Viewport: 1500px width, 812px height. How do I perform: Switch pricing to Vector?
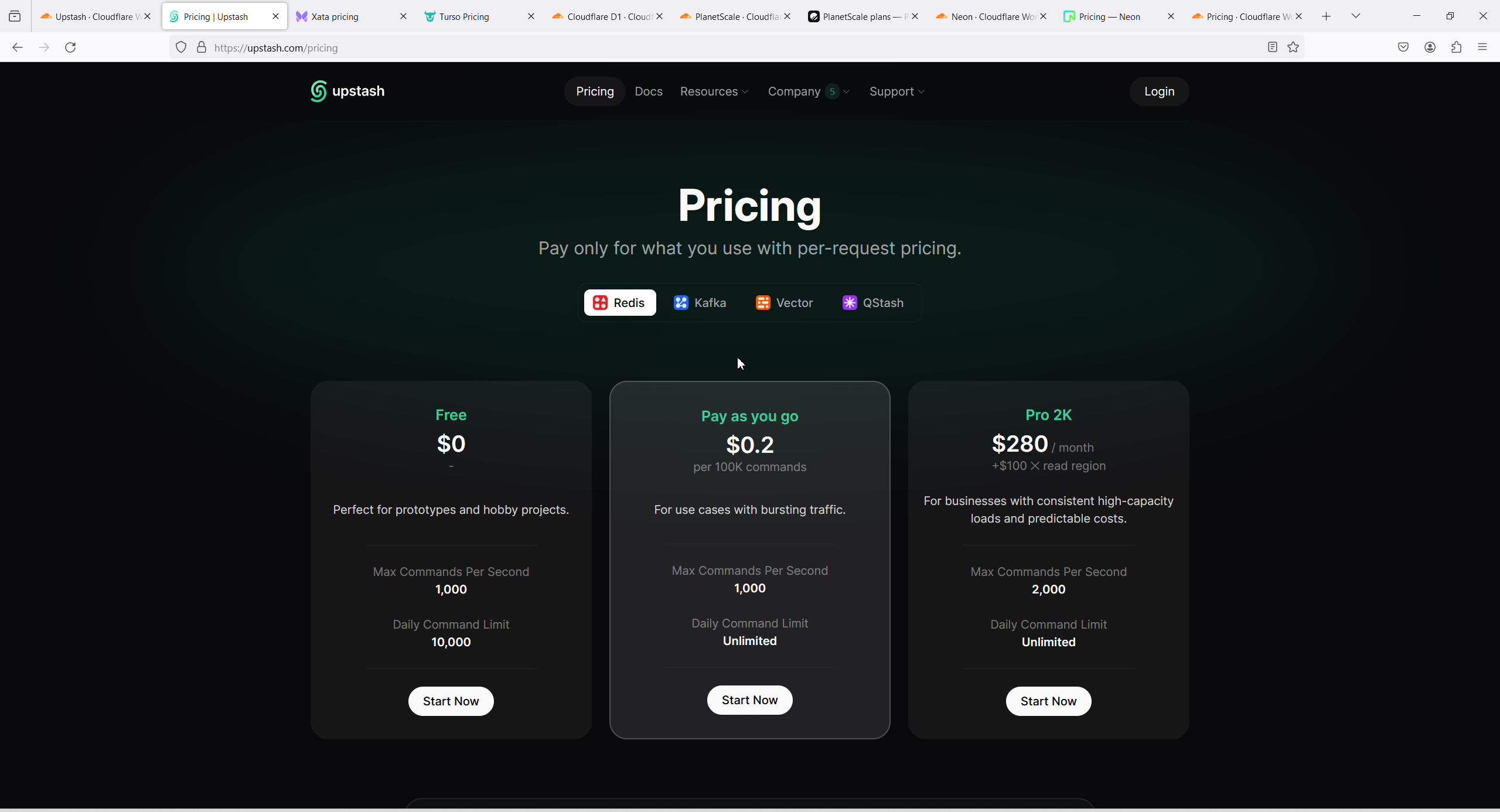coord(784,303)
